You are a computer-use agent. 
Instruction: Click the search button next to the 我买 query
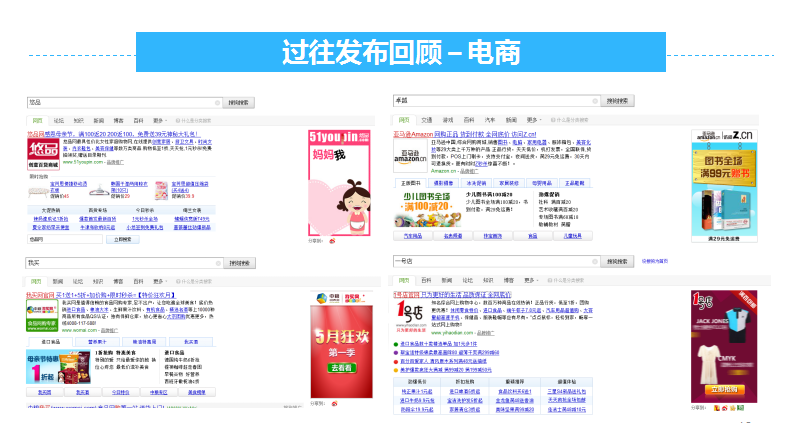click(239, 263)
